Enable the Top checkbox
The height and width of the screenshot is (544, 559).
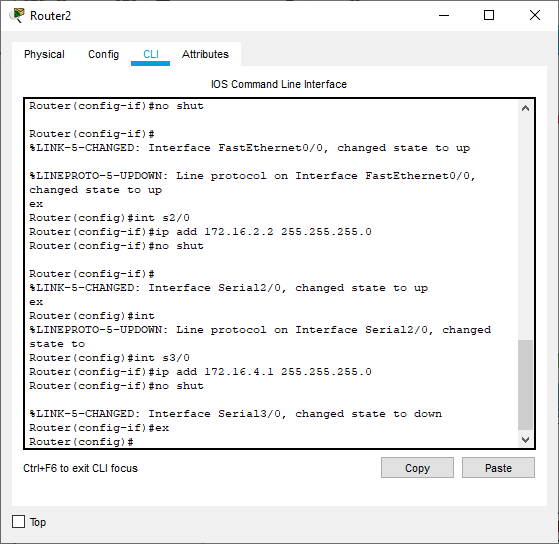pos(19,522)
